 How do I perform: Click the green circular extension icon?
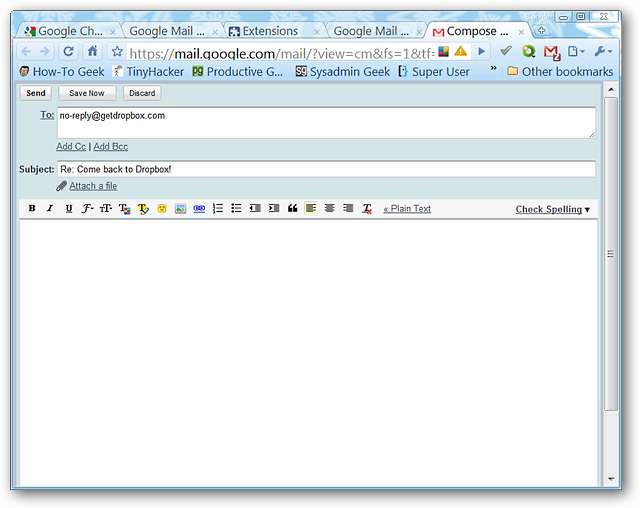pos(529,51)
